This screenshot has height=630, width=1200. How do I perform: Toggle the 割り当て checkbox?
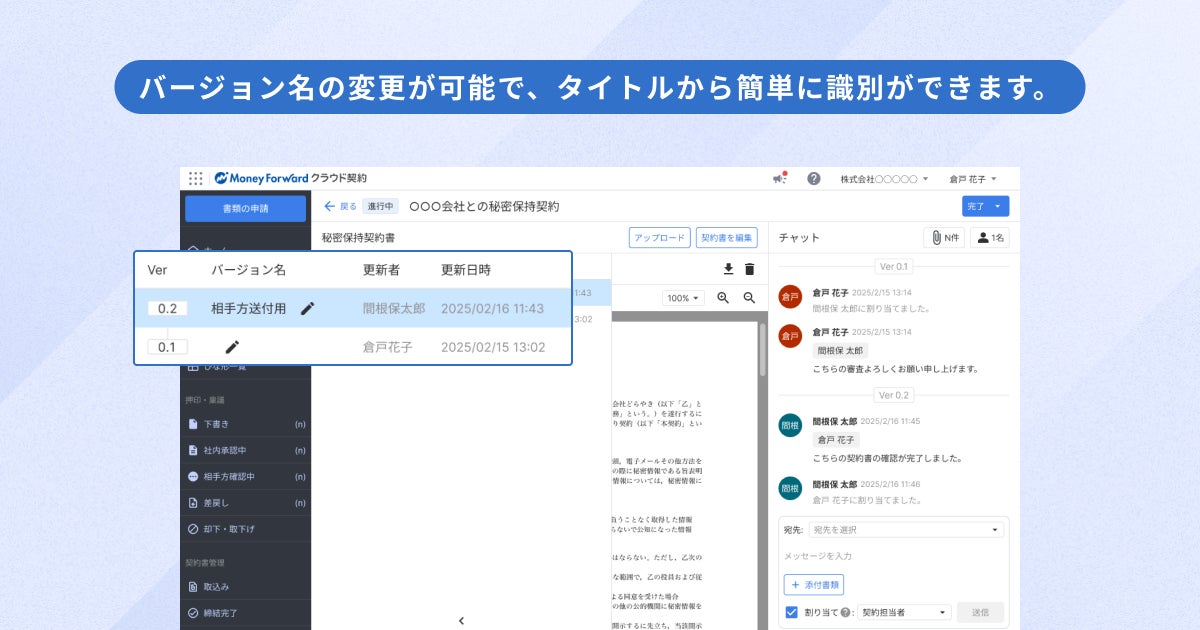(792, 612)
